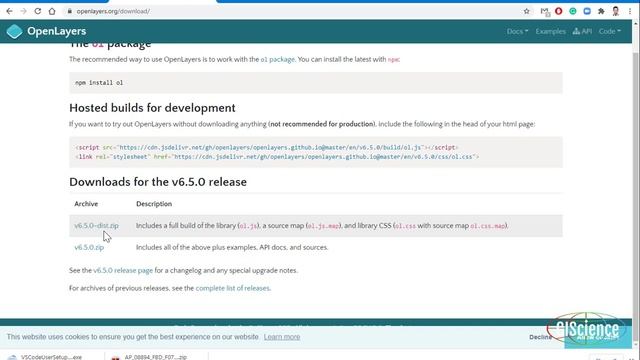Screen dimensions: 640x360
Task: Download v6.5.0-dist.zip archive
Action: point(96,226)
